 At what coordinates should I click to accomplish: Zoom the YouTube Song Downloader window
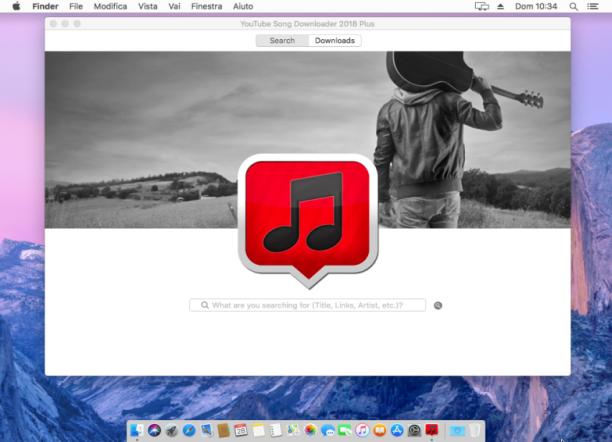pyautogui.click(x=77, y=24)
